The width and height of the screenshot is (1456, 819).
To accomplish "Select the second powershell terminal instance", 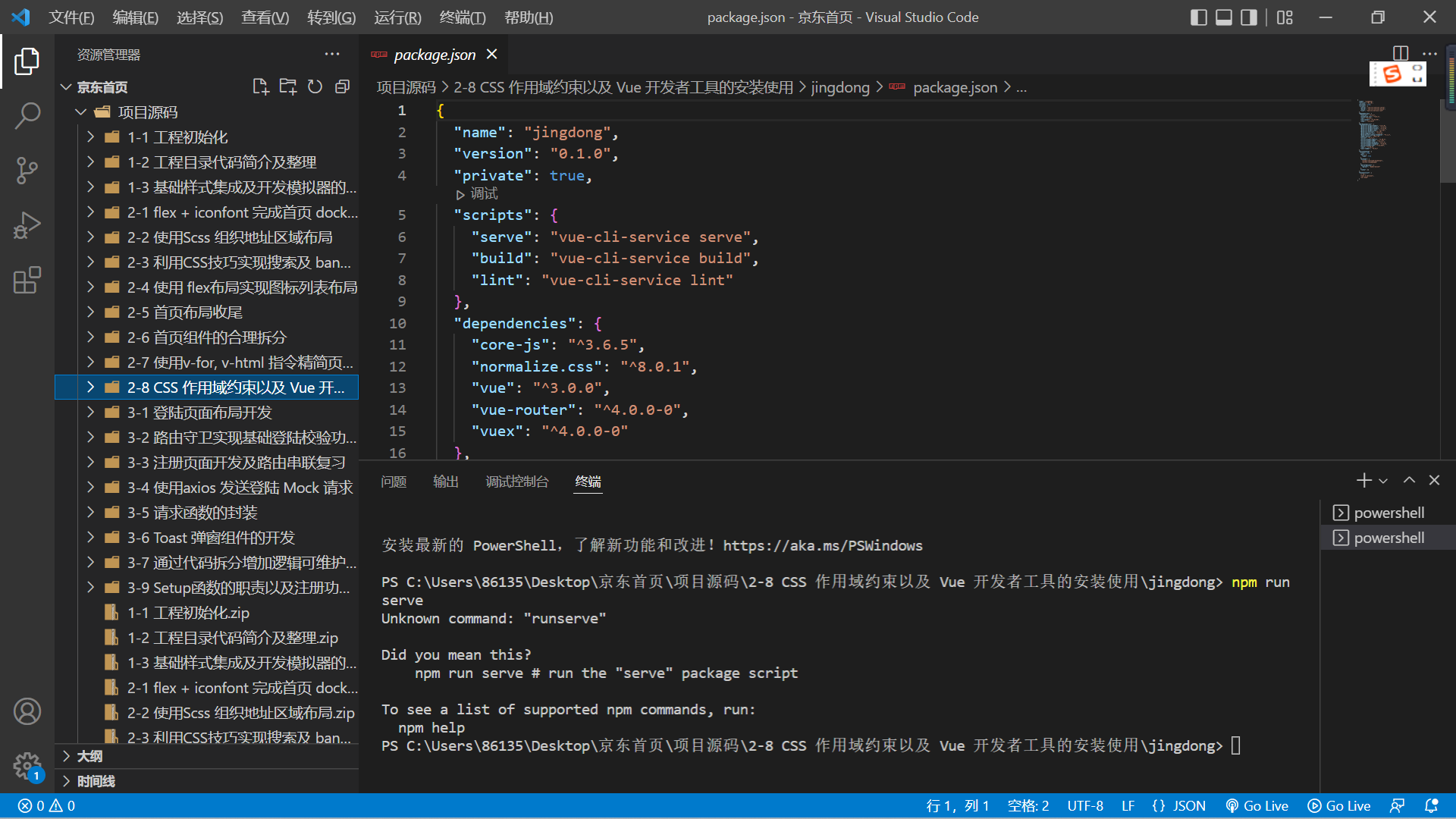I will coord(1388,538).
